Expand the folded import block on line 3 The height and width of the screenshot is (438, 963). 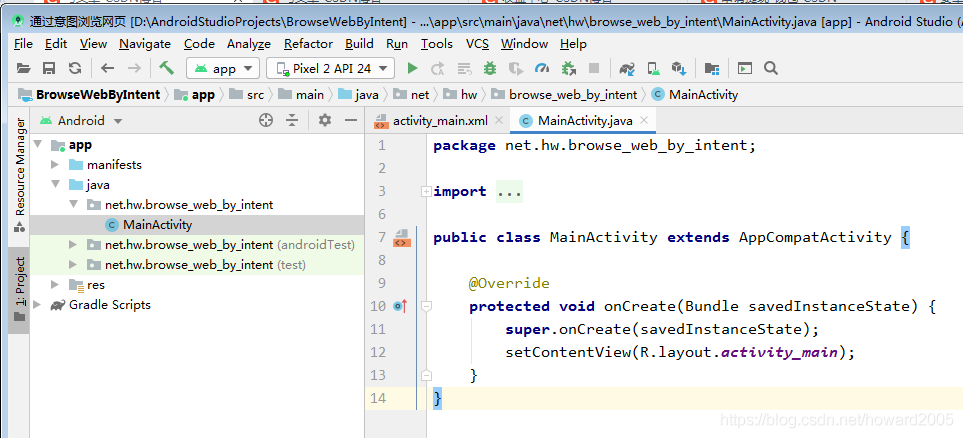point(426,192)
